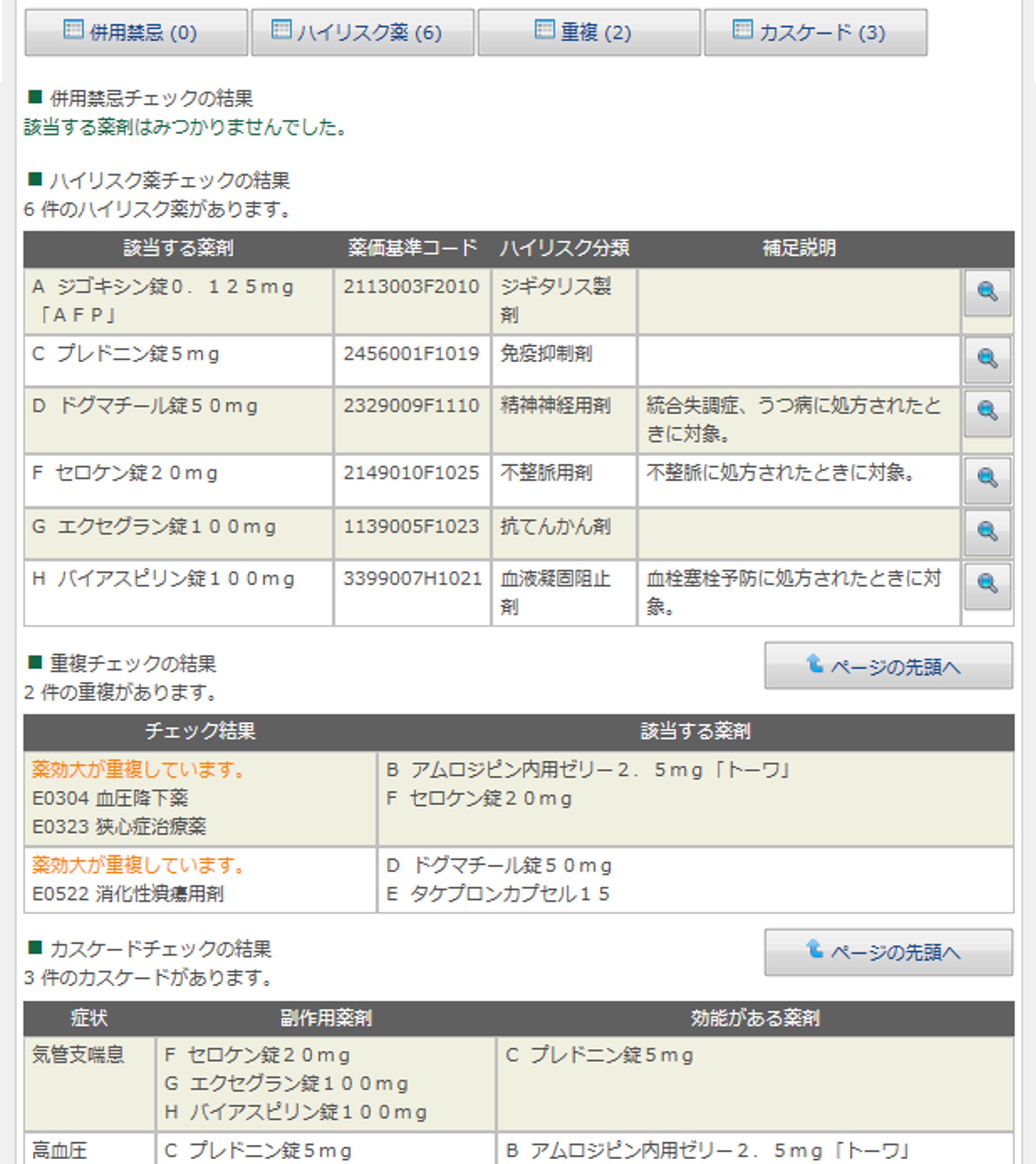Image resolution: width=1036 pixels, height=1164 pixels.
Task: Open the 重複 (2) tab
Action: 589,33
